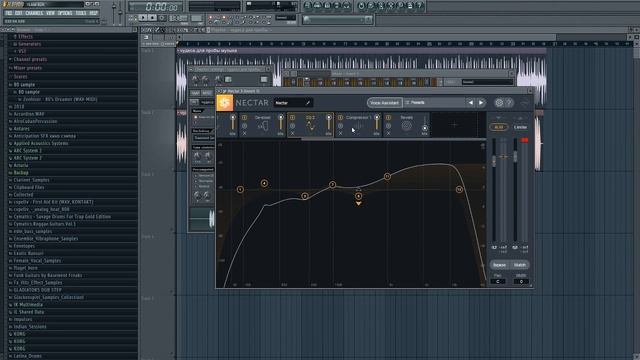Toggle De-esser module power
The width and height of the screenshot is (640, 360).
coord(244,118)
